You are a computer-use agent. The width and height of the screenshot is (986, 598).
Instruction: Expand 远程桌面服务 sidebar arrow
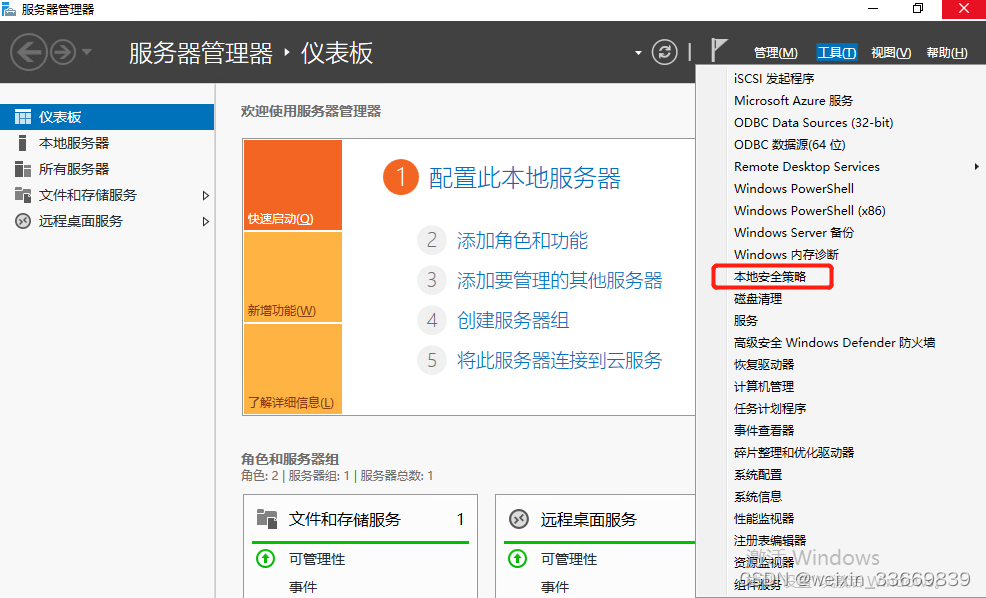point(206,221)
